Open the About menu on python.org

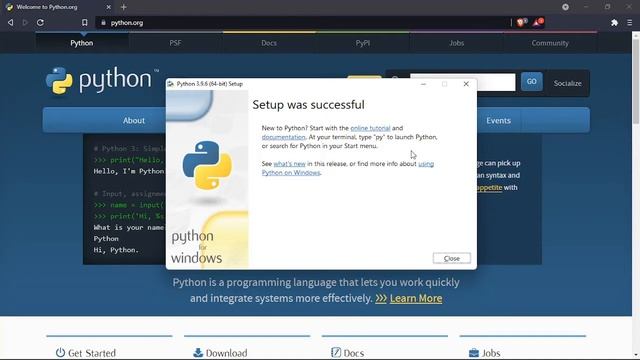click(134, 120)
